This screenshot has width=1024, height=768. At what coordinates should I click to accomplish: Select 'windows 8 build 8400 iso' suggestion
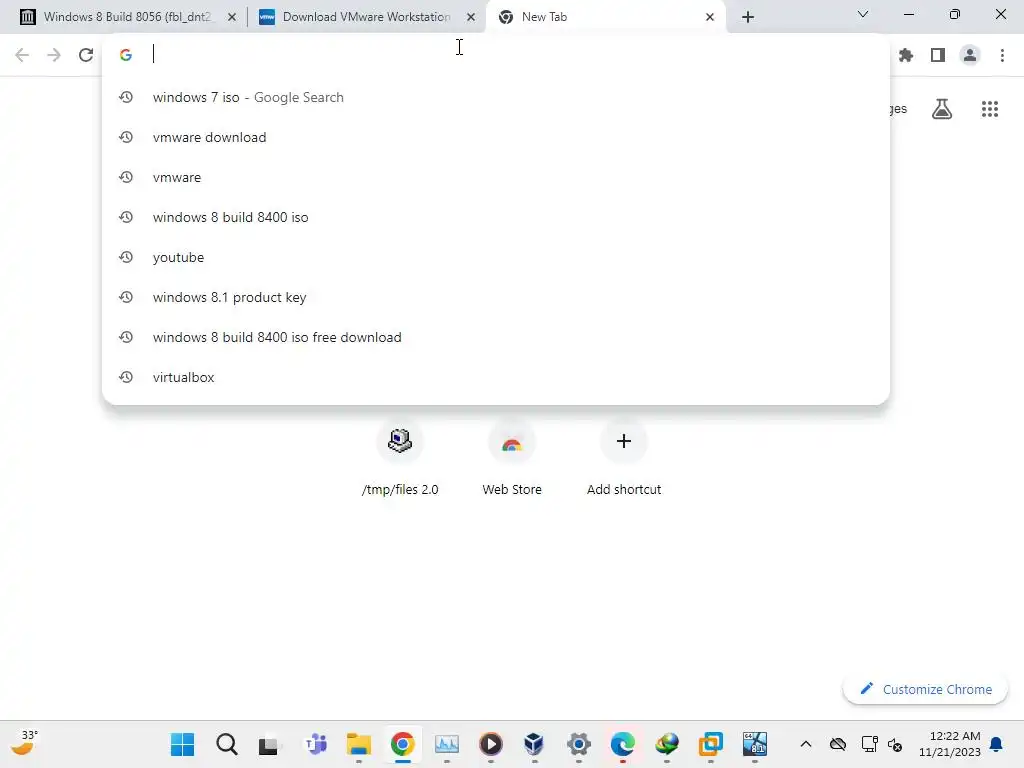pos(496,217)
